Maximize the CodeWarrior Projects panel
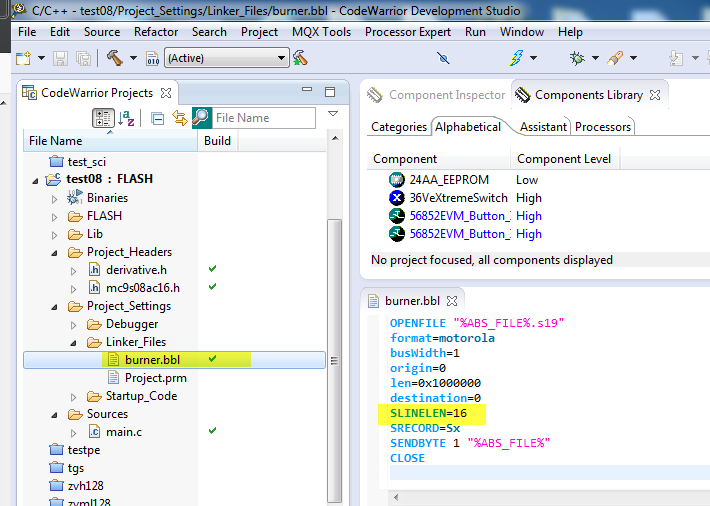710x506 pixels. tap(330, 92)
